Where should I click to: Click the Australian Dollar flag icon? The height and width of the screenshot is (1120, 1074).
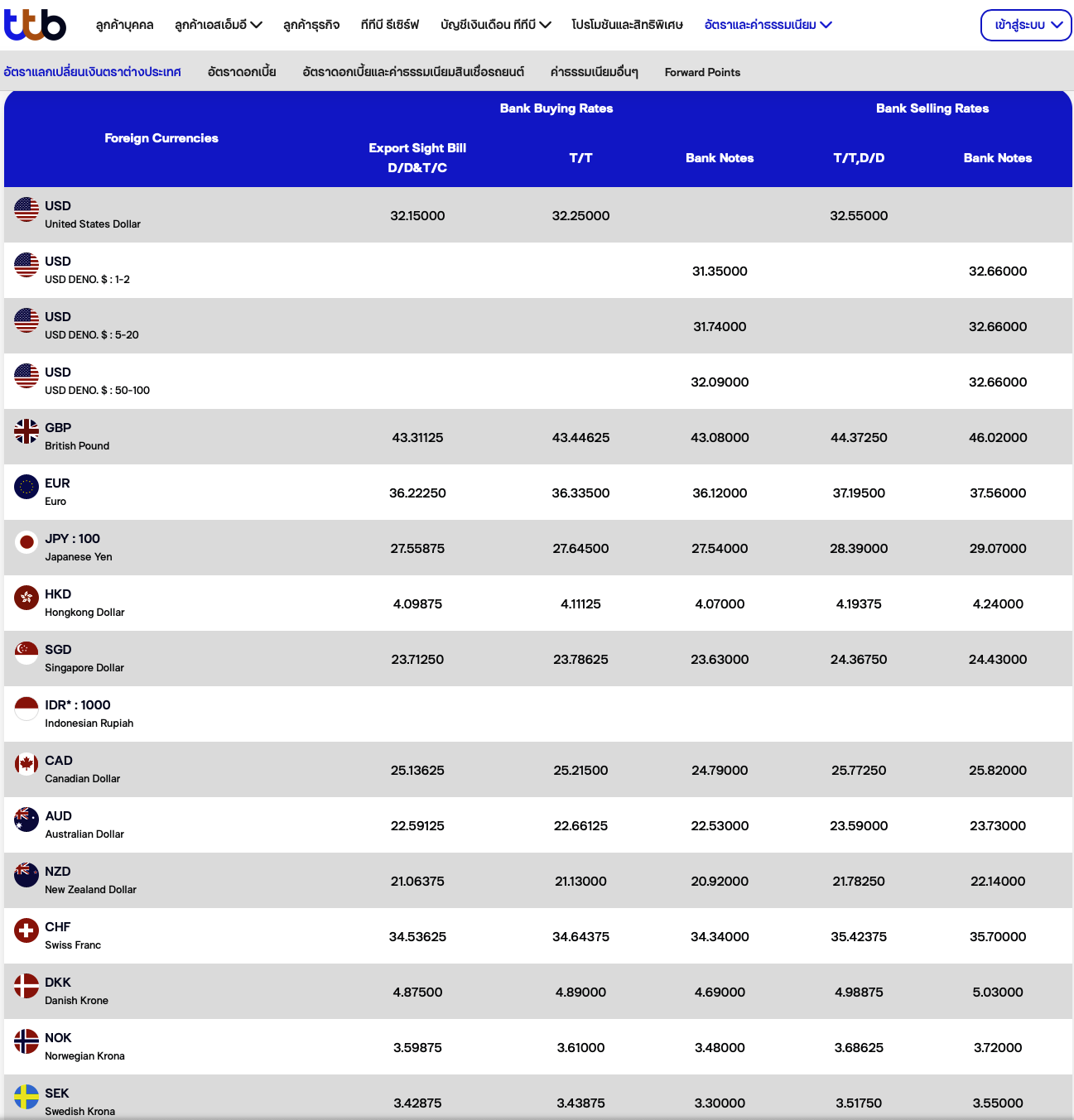26,820
